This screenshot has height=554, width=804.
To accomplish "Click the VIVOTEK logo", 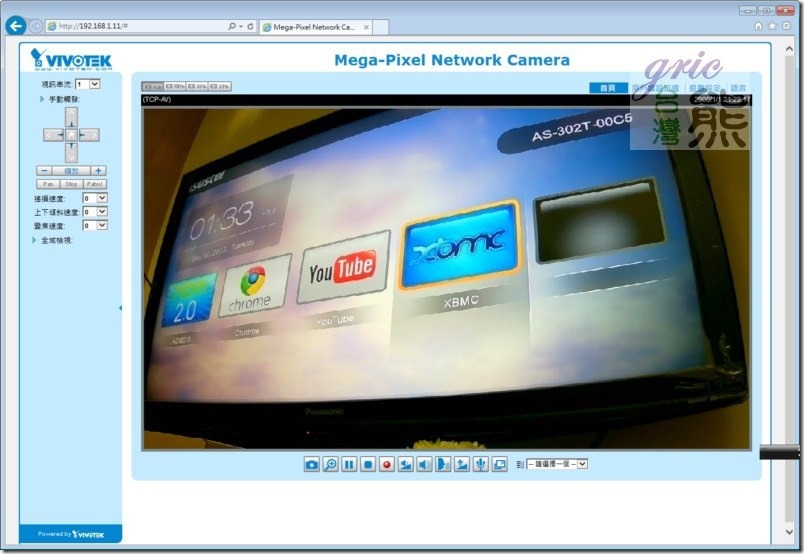I will coord(71,59).
